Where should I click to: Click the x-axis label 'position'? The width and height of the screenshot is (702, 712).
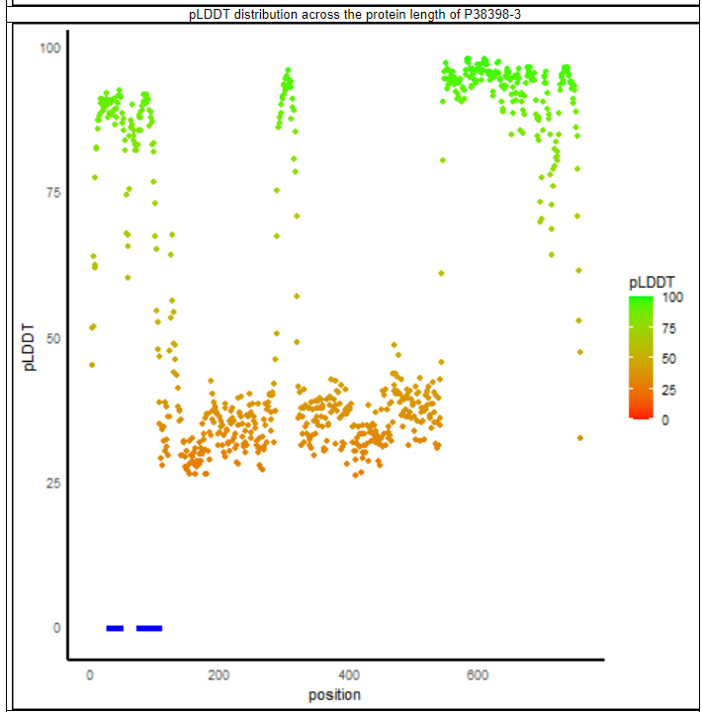(x=335, y=694)
